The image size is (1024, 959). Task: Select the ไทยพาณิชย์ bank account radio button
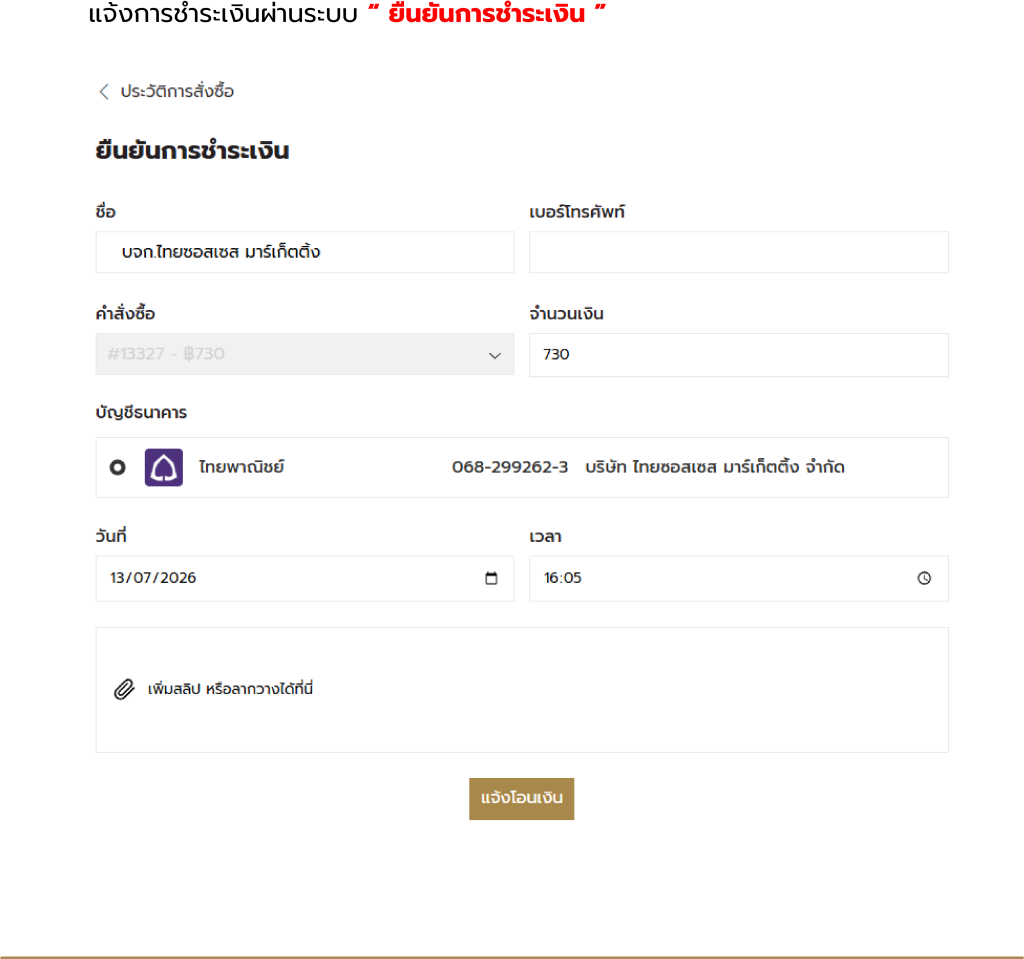click(x=118, y=468)
